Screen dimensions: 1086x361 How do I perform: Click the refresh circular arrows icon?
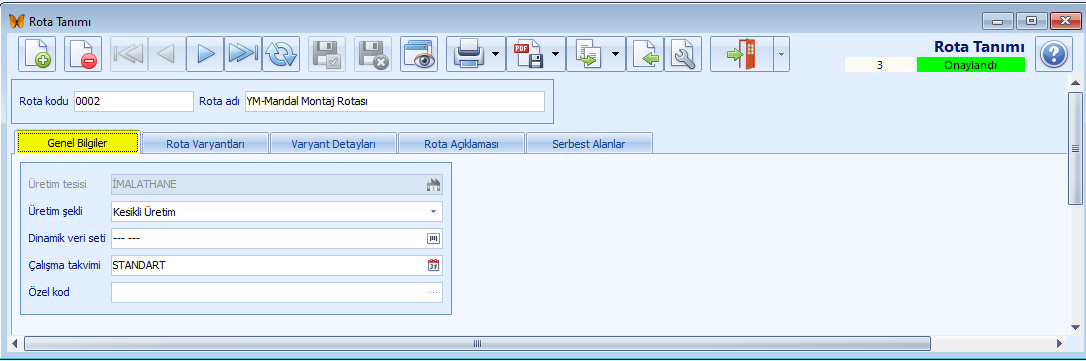point(281,54)
